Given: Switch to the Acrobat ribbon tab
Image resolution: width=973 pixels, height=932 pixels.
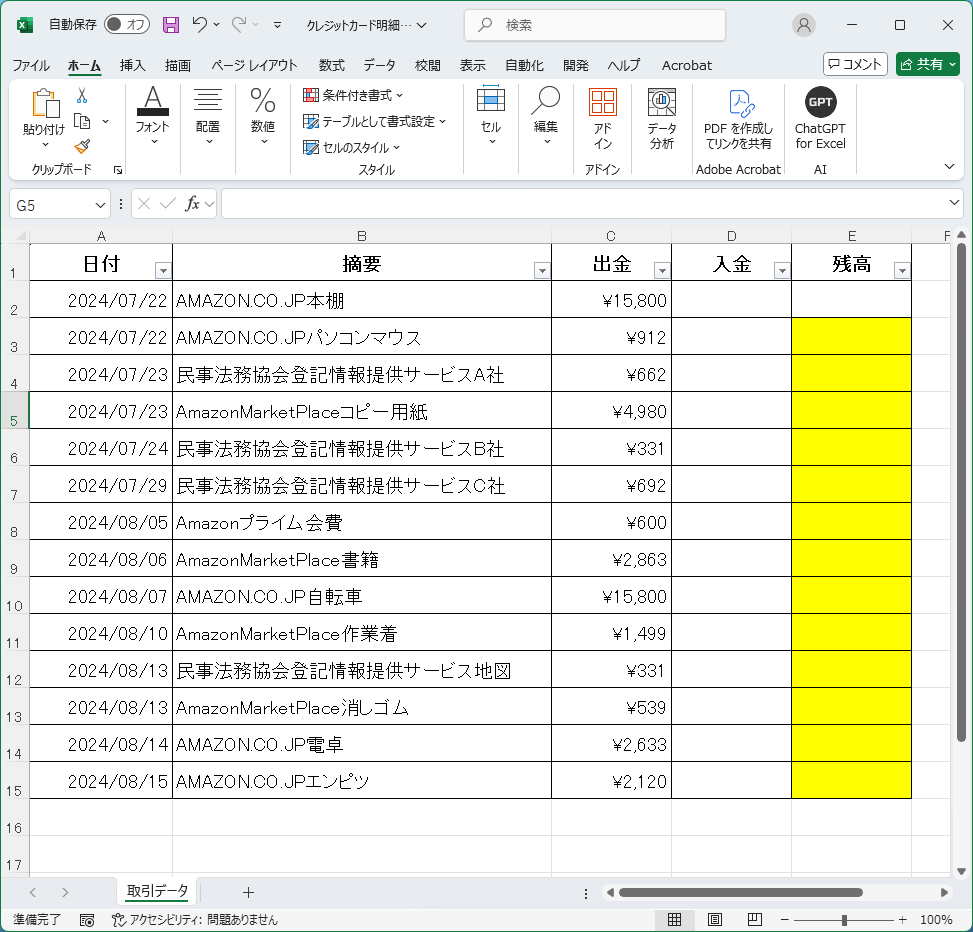Looking at the screenshot, I should (686, 65).
